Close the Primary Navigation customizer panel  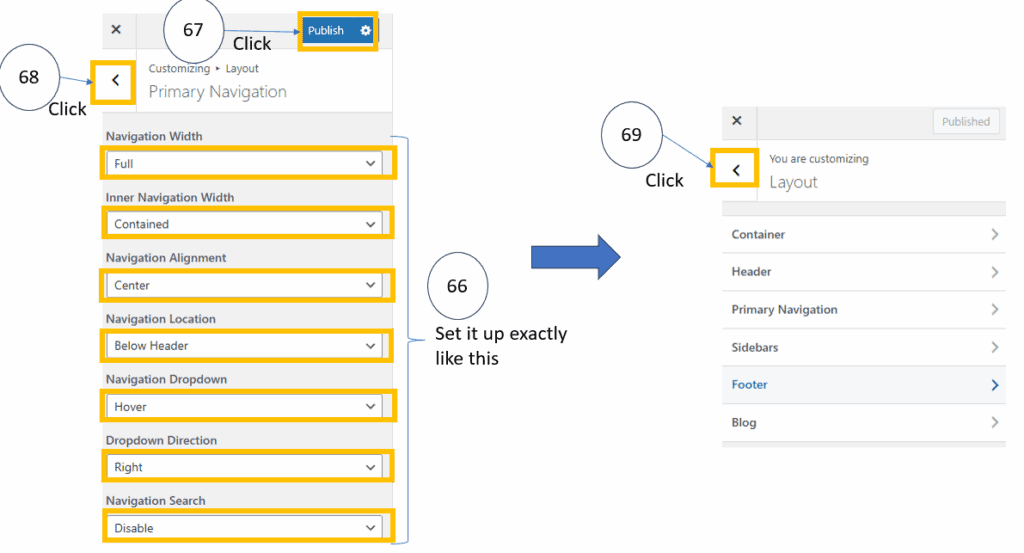116,30
